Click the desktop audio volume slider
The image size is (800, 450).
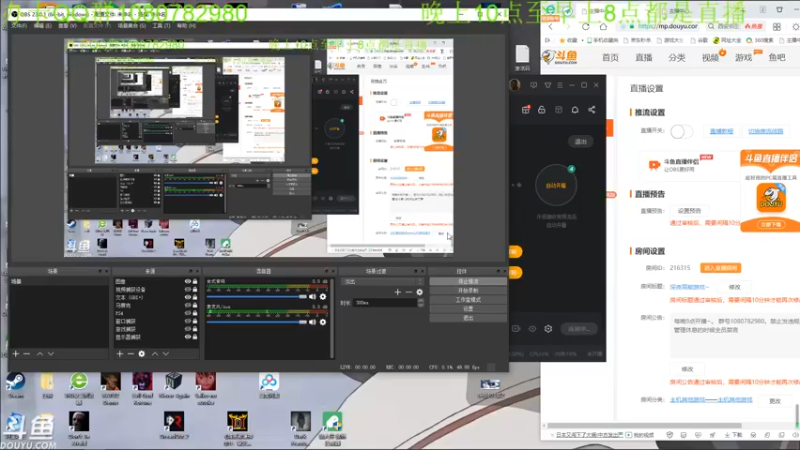coord(257,296)
